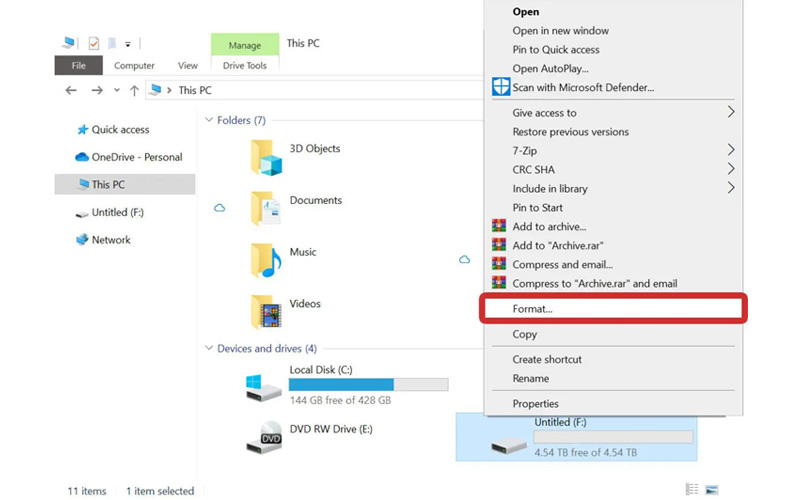Click the up one level arrow
800x500 pixels.
[133, 90]
